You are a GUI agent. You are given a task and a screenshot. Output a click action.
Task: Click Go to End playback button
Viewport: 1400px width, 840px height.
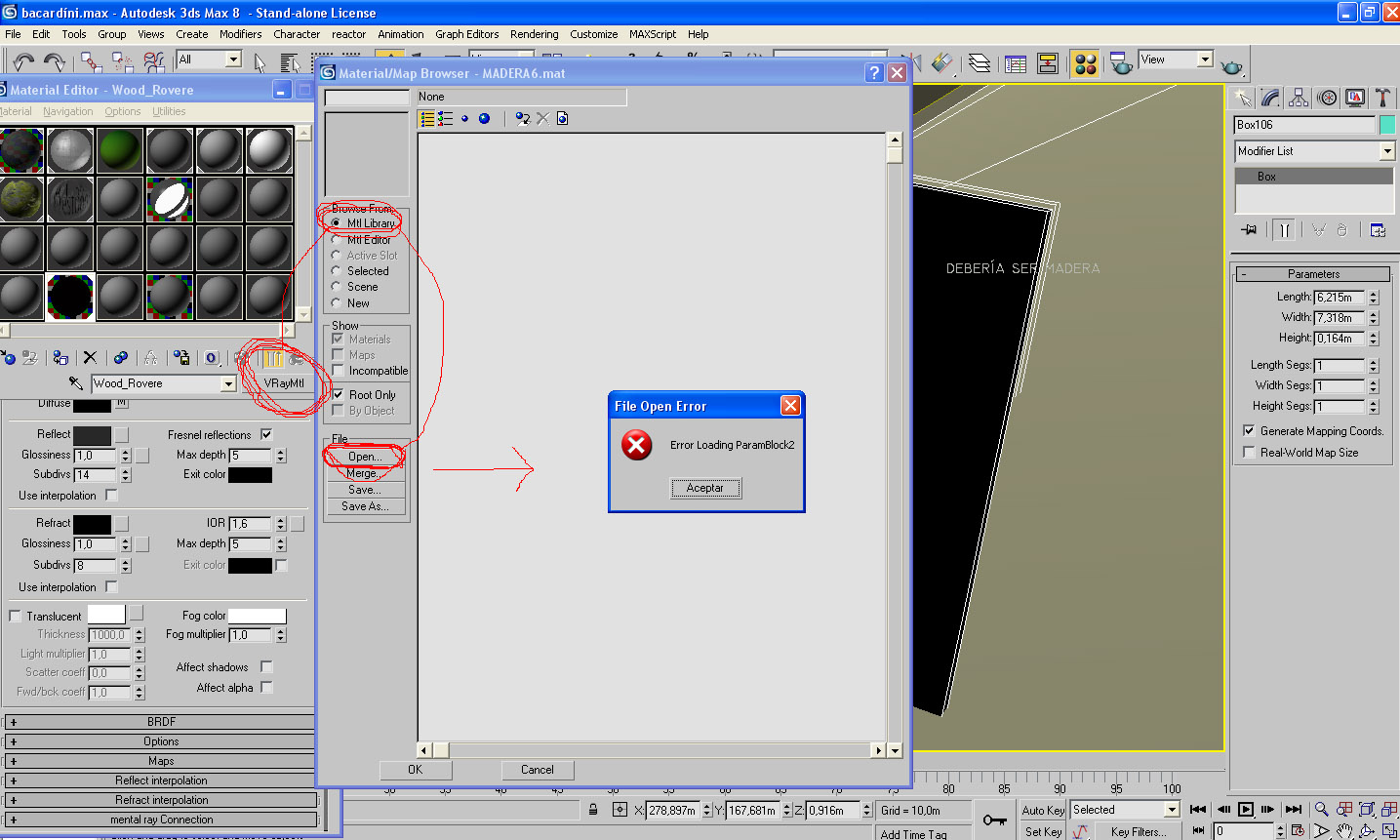pos(1294,809)
